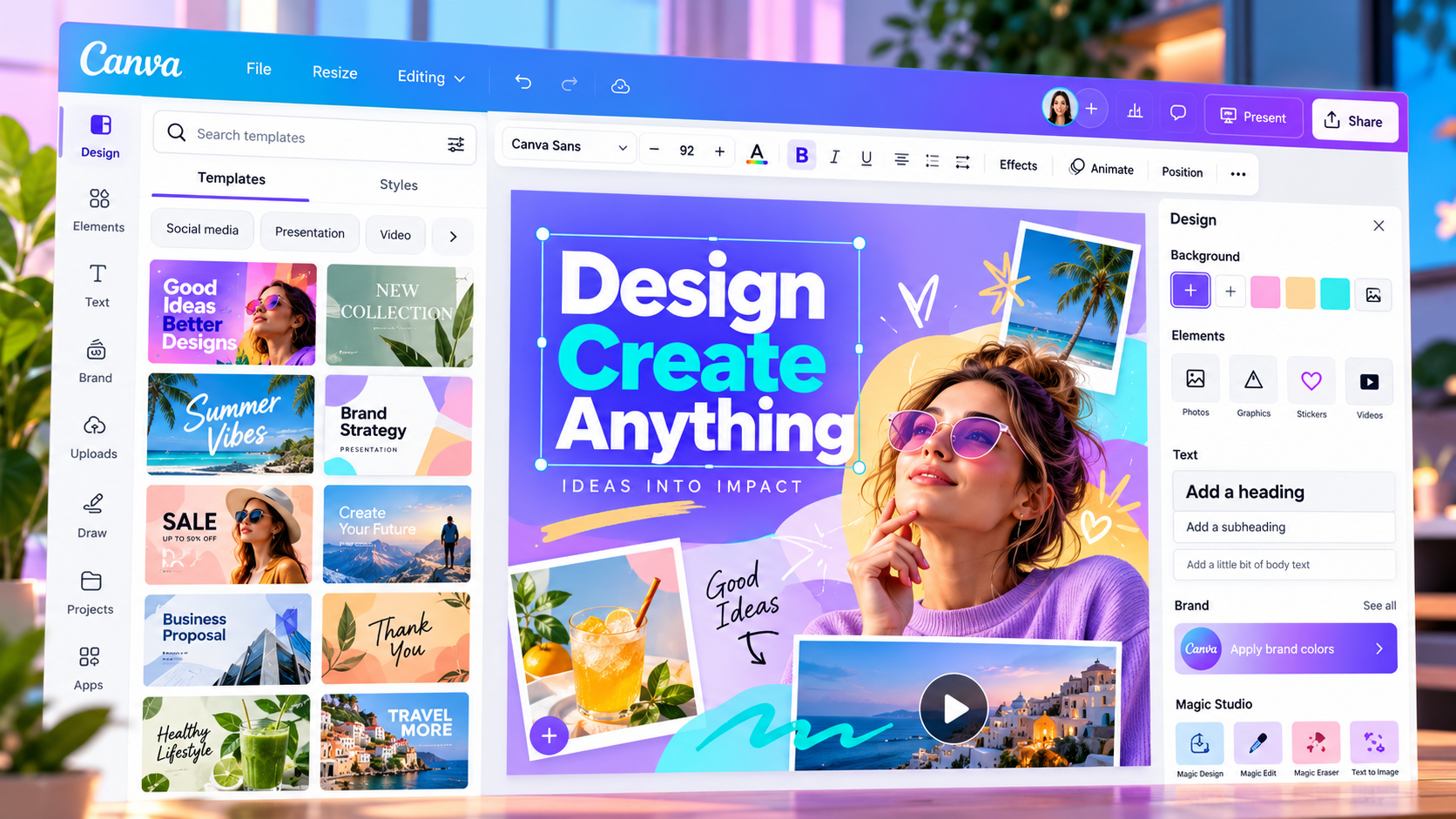The image size is (1456, 819).
Task: Click the Search templates field
Action: tap(314, 138)
